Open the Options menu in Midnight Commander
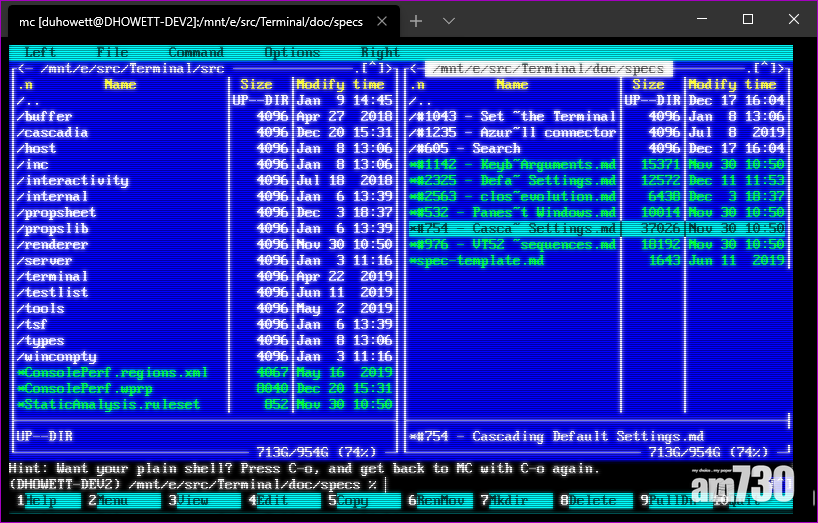Image resolution: width=818 pixels, height=523 pixels. (292, 53)
